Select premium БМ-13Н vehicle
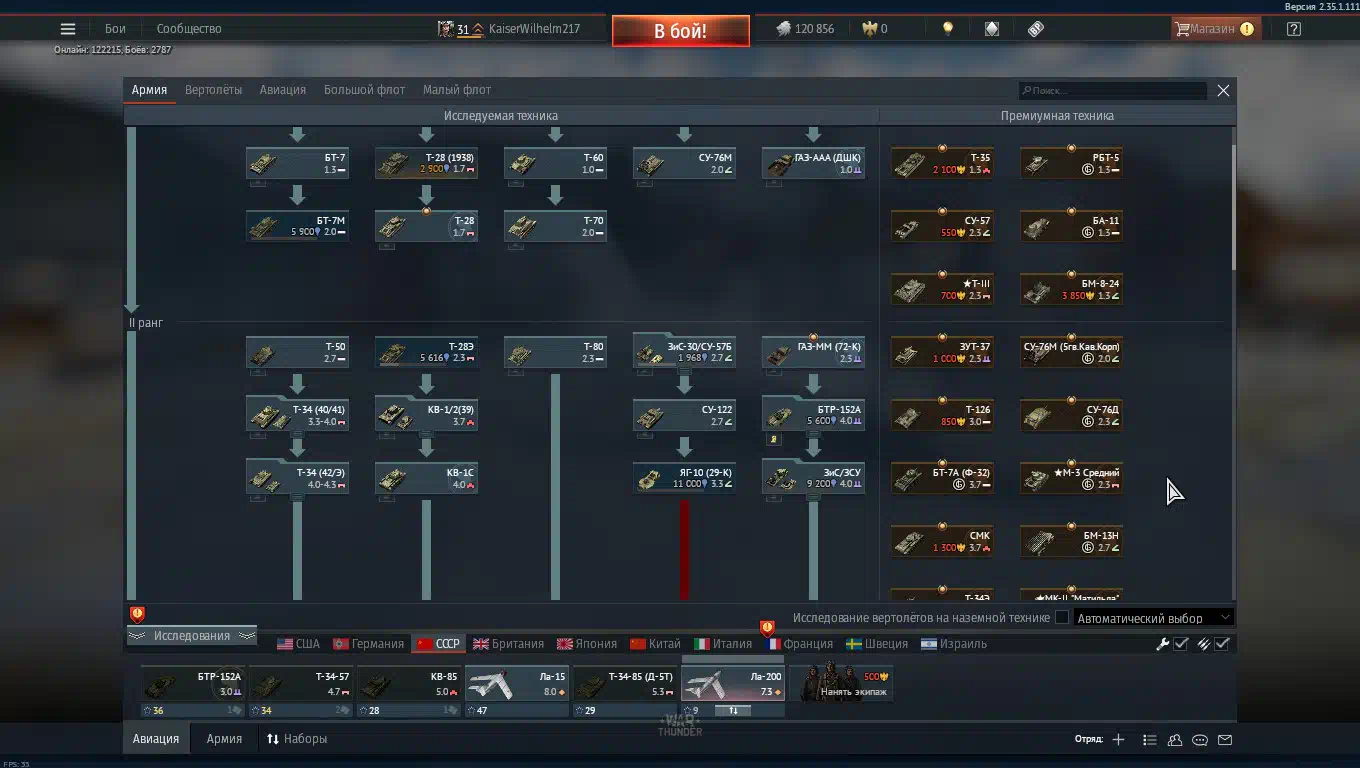This screenshot has width=1360, height=768. point(1071,541)
